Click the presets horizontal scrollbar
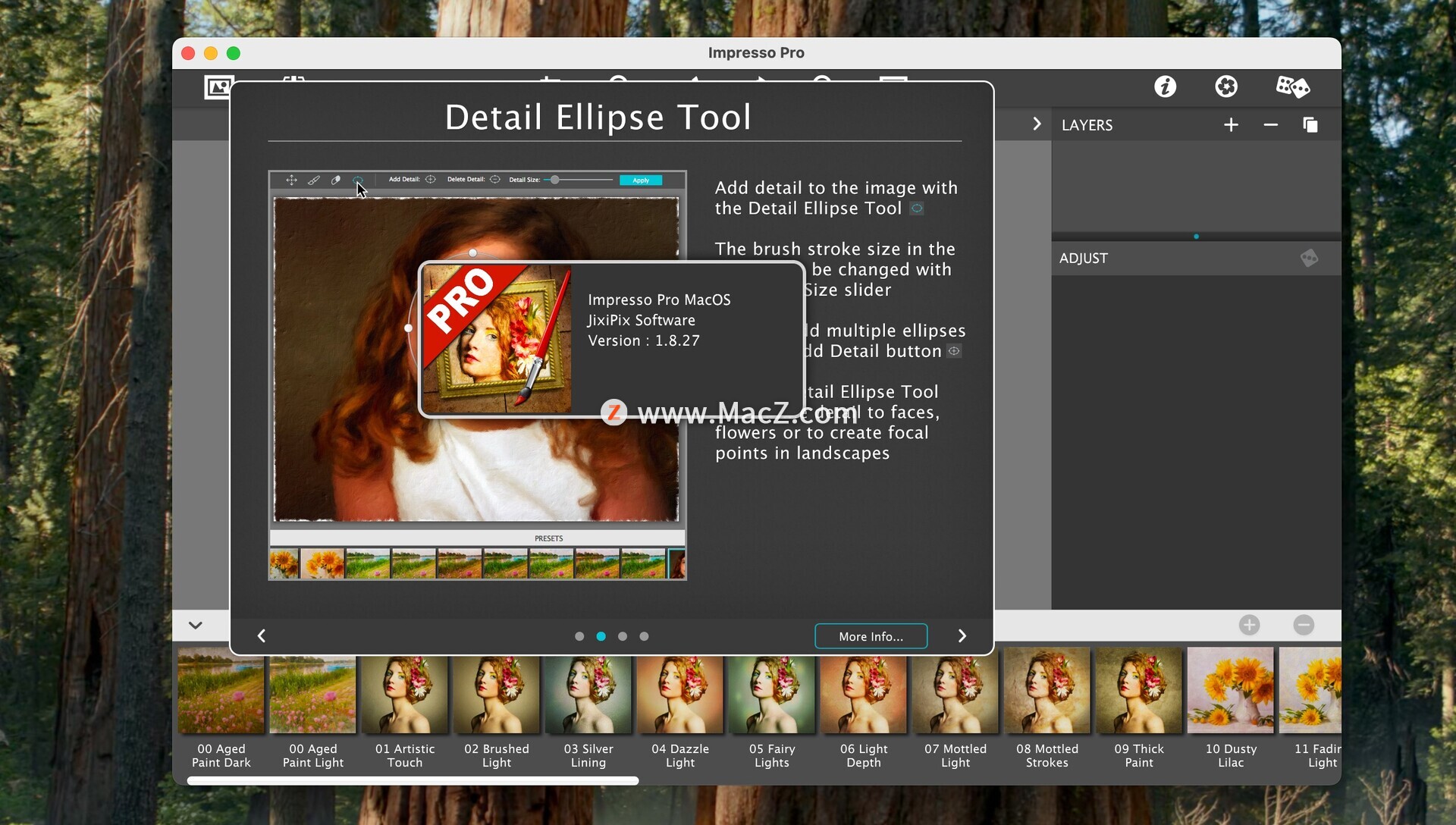Viewport: 1456px width, 825px height. click(413, 780)
